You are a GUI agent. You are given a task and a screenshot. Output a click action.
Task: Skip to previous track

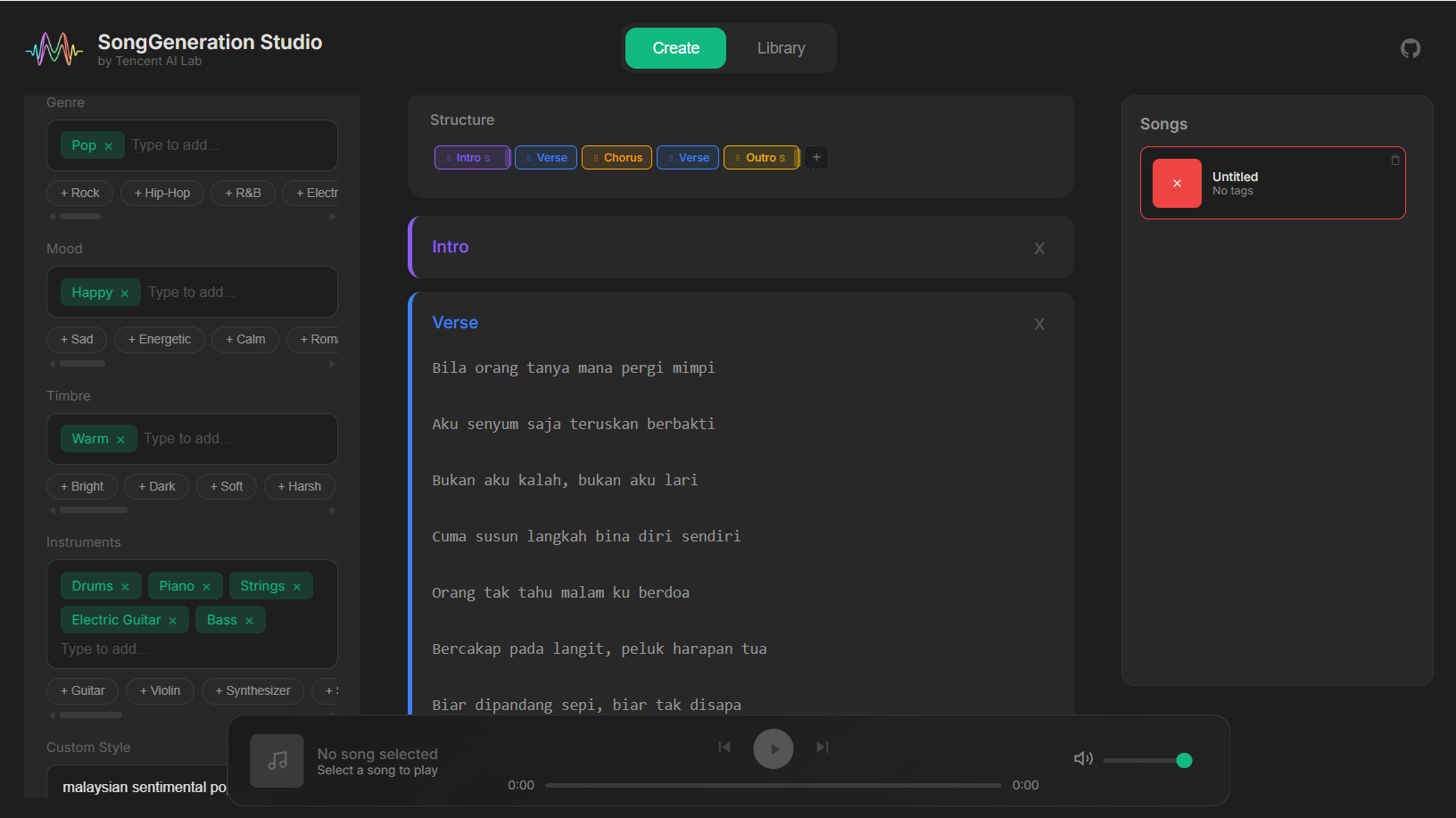pyautogui.click(x=724, y=748)
